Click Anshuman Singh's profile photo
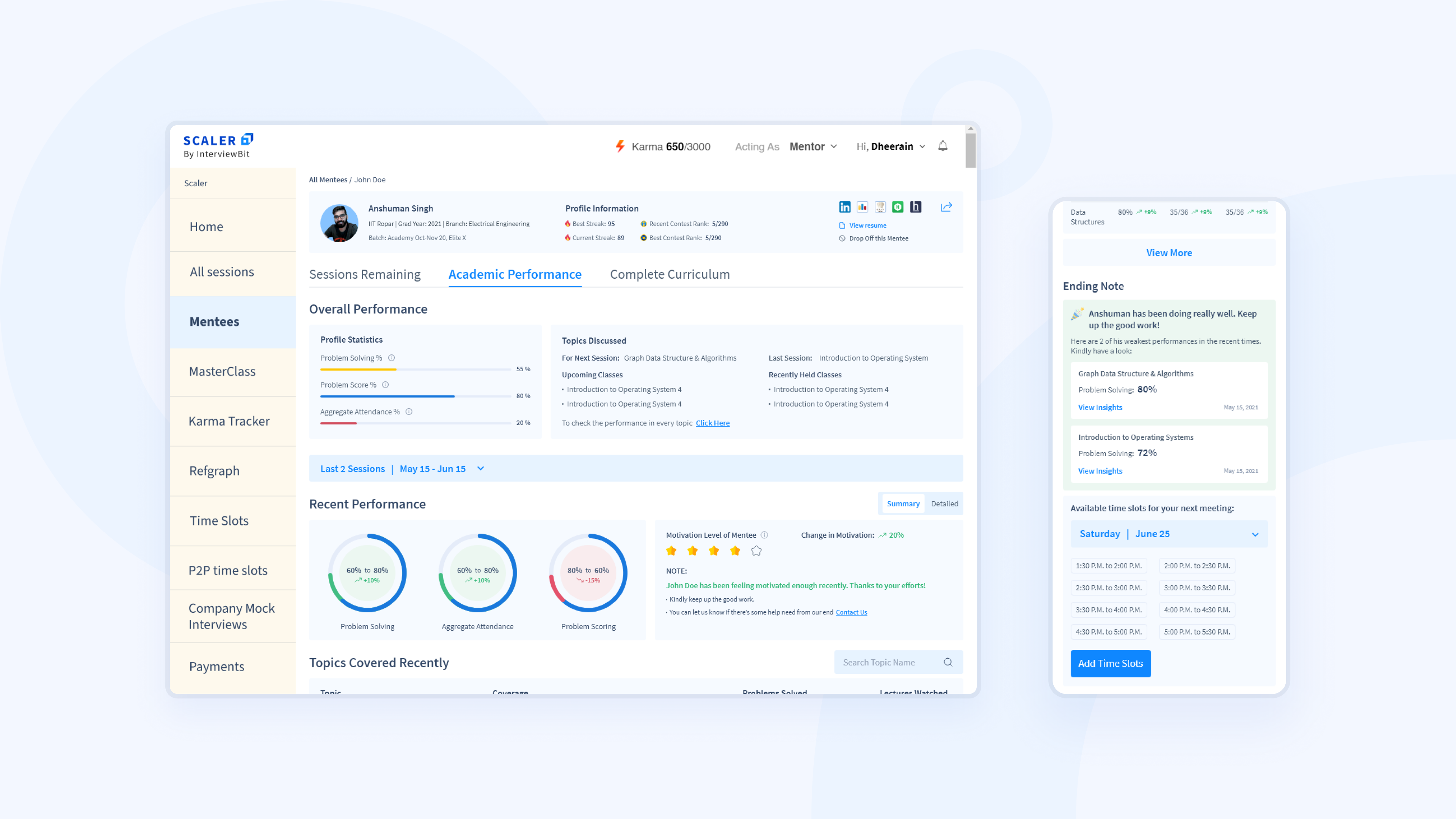Image resolution: width=1456 pixels, height=819 pixels. 339,223
